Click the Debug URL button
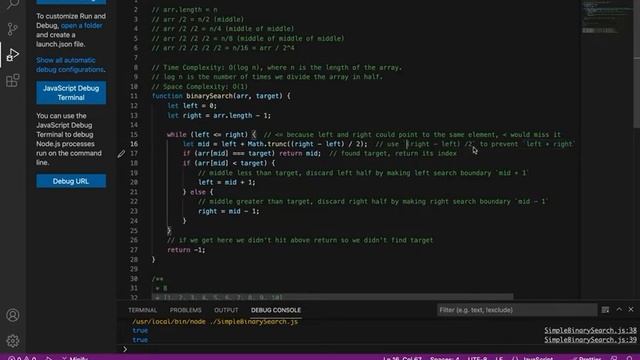The height and width of the screenshot is (360, 640). (71, 181)
